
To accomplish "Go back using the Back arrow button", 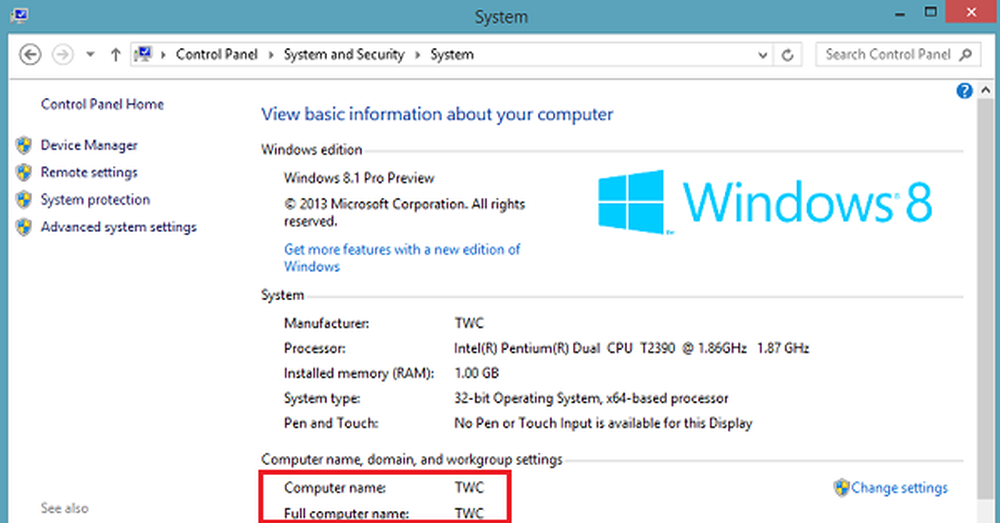I will pyautogui.click(x=30, y=55).
